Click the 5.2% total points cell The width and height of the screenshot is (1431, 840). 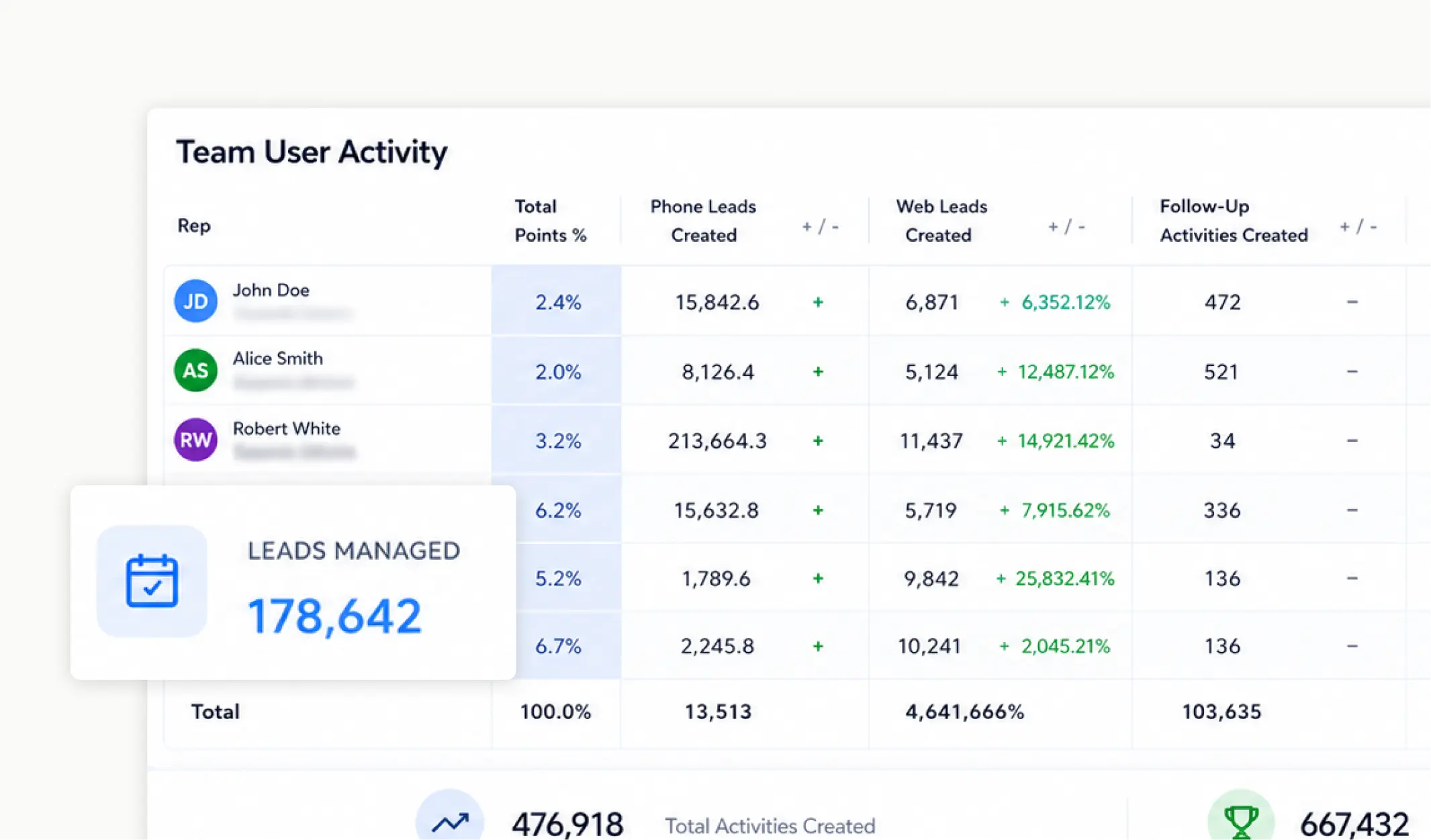pos(557,578)
